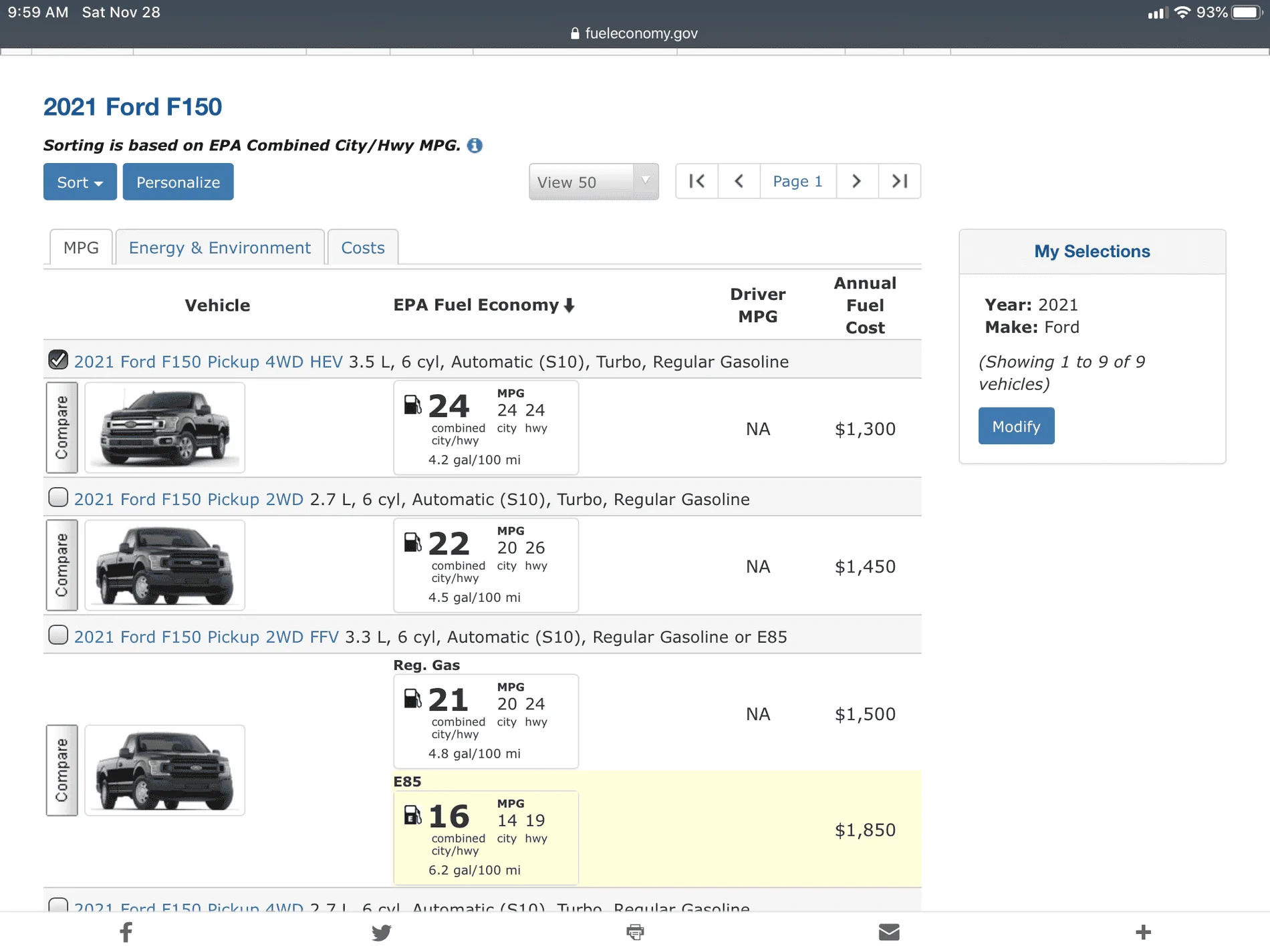This screenshot has width=1270, height=952.
Task: Click the Modify button in My Selections
Action: point(1016,426)
